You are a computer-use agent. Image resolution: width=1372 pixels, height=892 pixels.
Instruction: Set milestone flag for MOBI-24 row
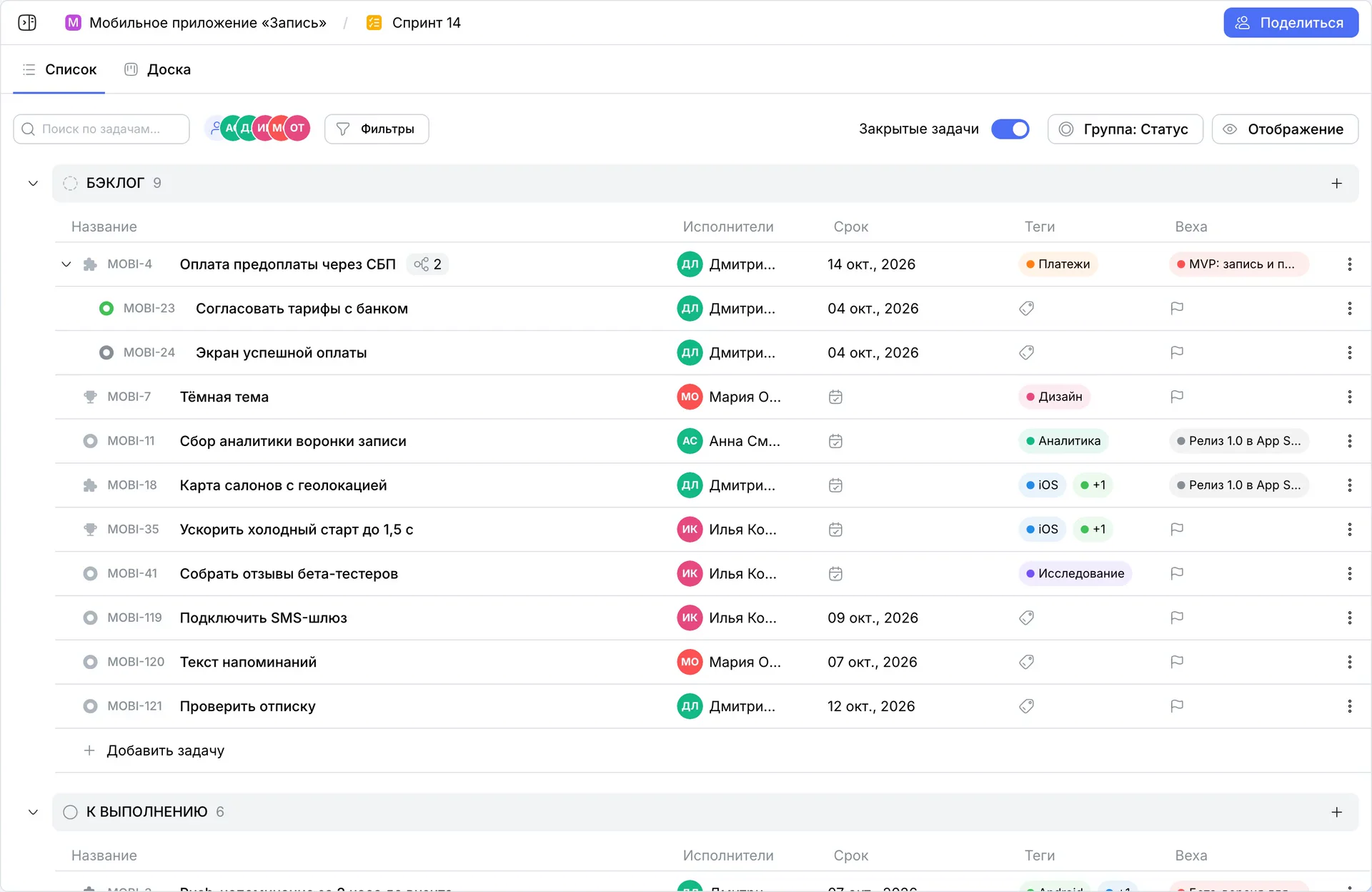click(x=1177, y=352)
